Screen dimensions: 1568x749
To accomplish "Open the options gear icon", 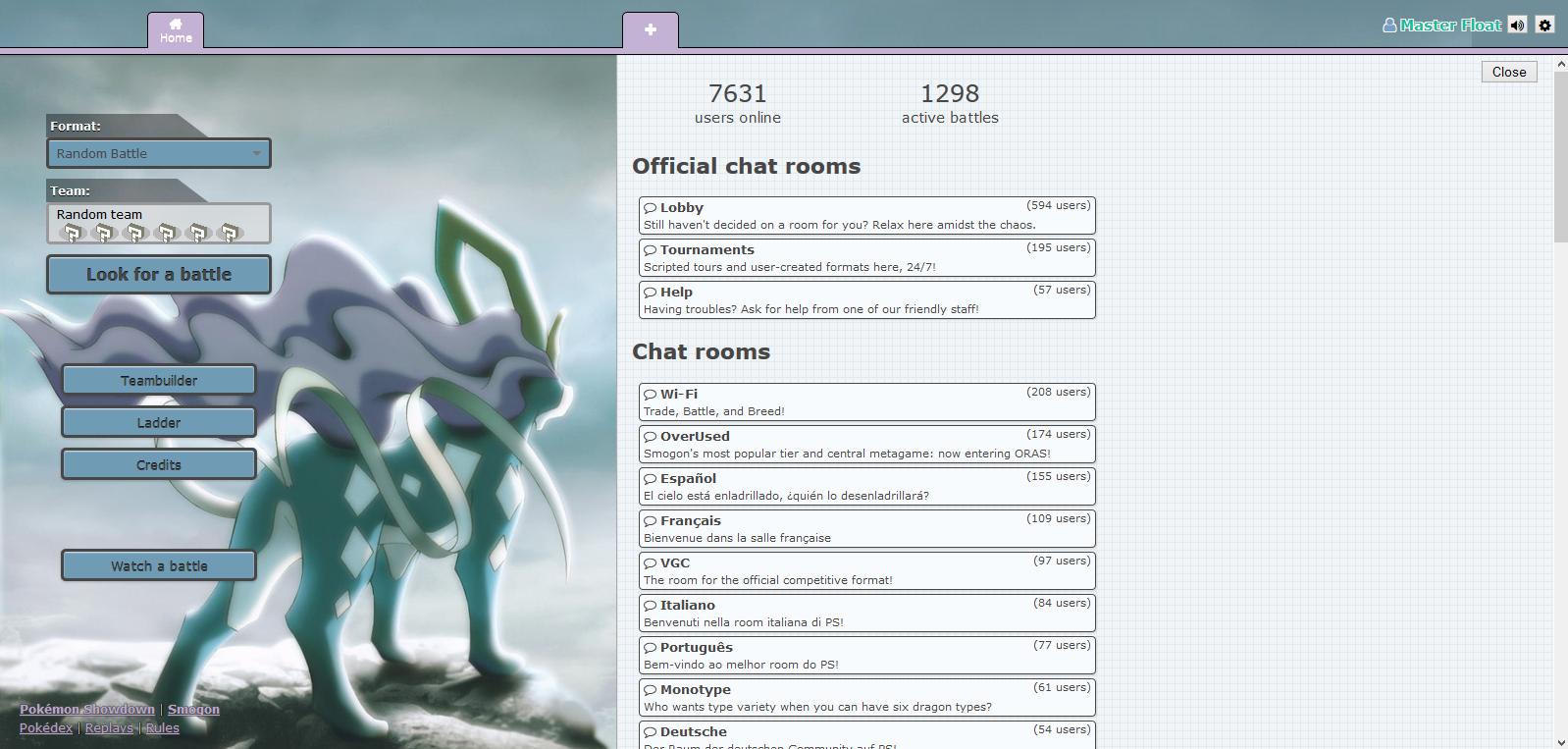I will [1545, 26].
